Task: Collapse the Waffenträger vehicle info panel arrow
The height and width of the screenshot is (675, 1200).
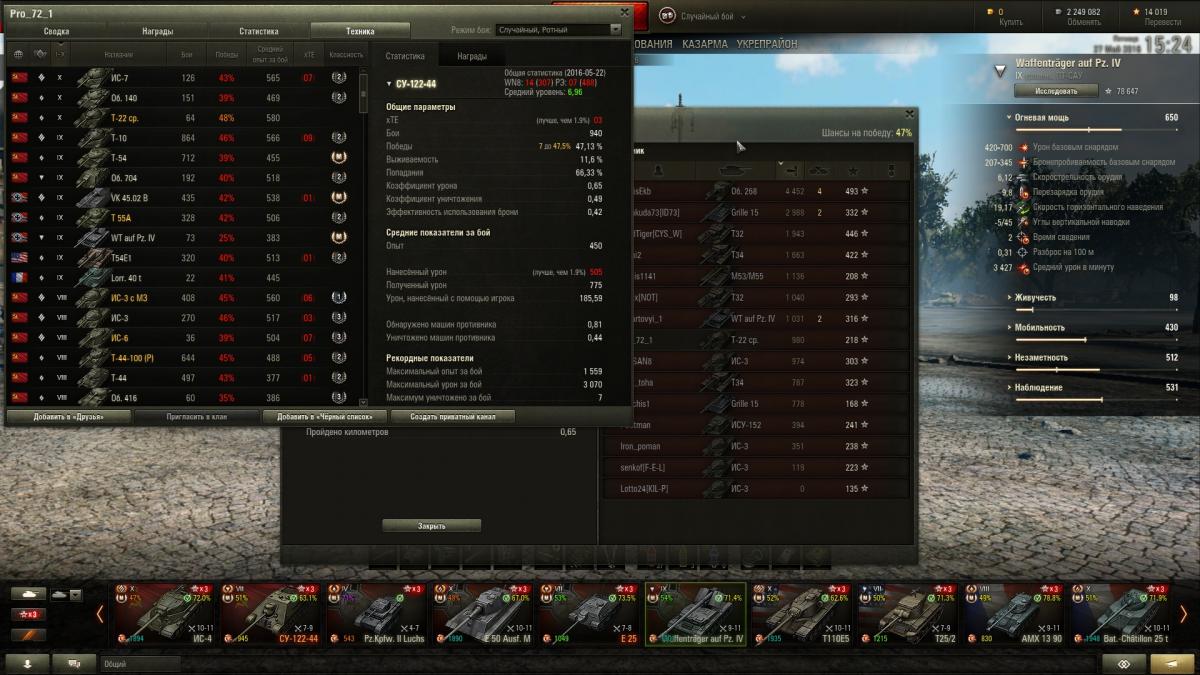Action: pos(999,71)
